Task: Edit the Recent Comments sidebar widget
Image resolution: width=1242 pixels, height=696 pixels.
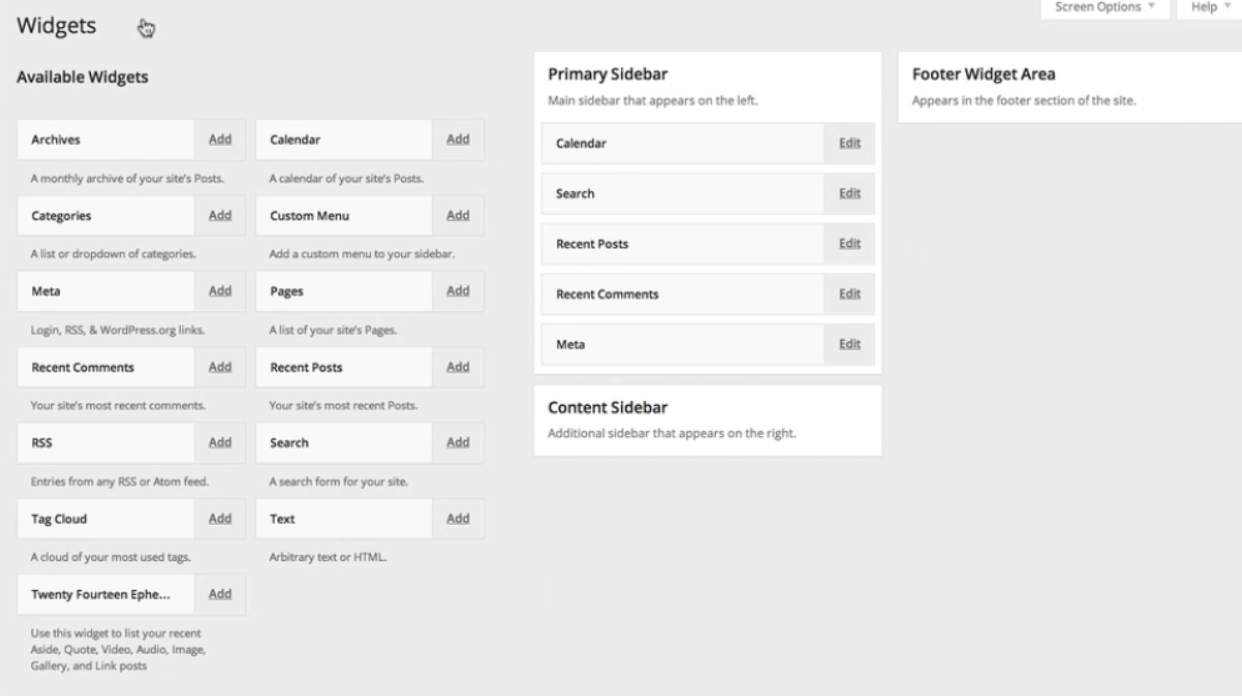Action: click(850, 293)
